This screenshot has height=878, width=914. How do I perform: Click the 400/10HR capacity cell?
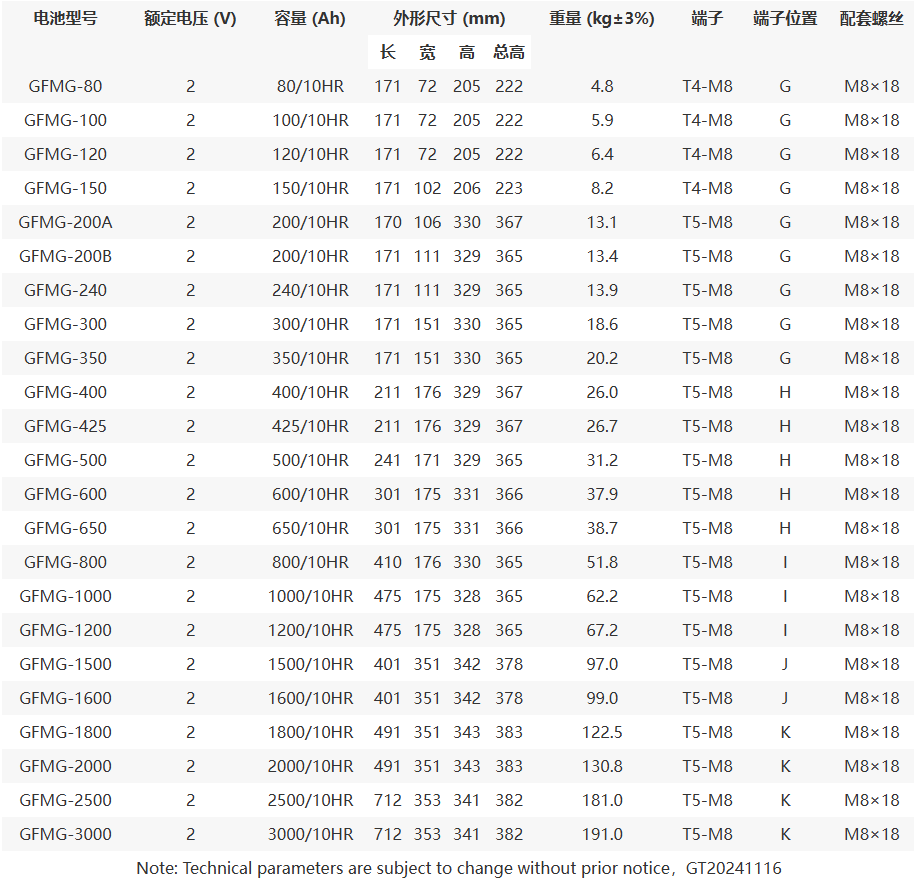pos(310,392)
